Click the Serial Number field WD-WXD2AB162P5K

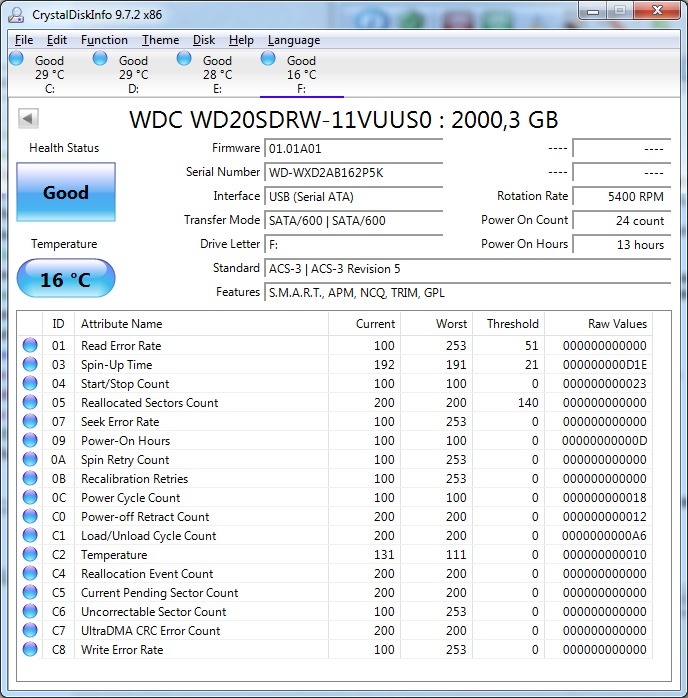(354, 172)
